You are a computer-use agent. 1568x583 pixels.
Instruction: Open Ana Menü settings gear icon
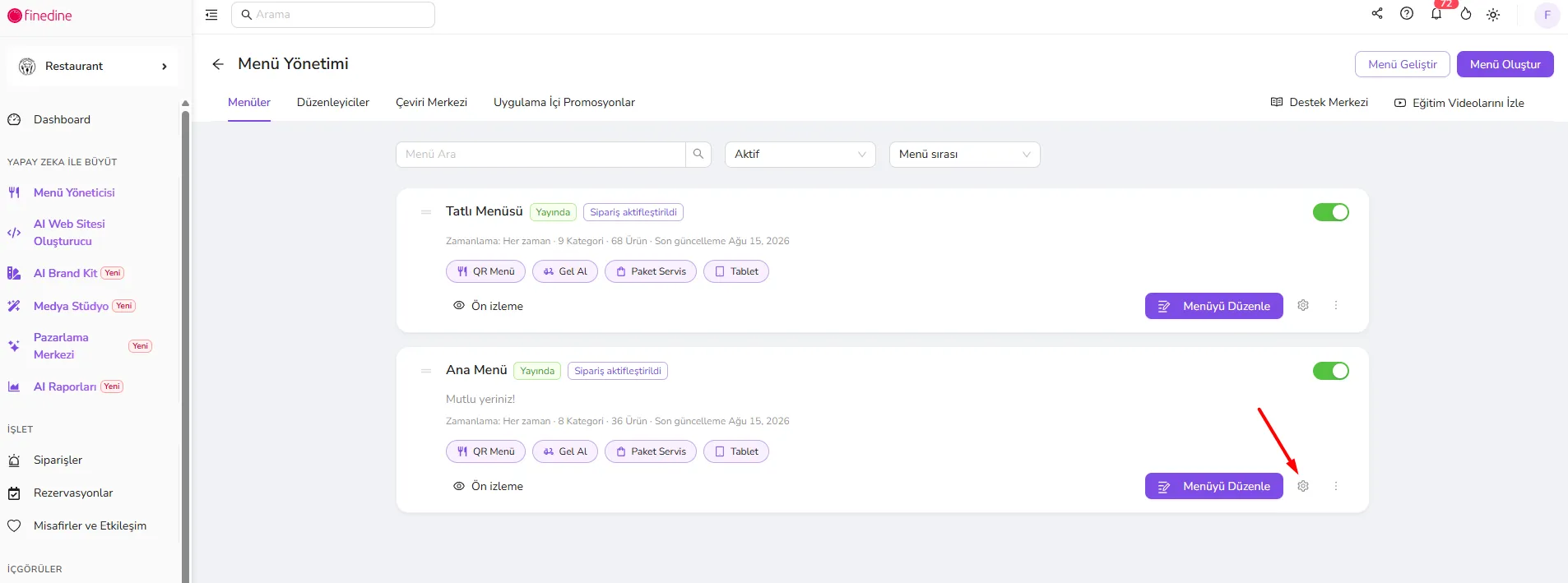tap(1303, 486)
